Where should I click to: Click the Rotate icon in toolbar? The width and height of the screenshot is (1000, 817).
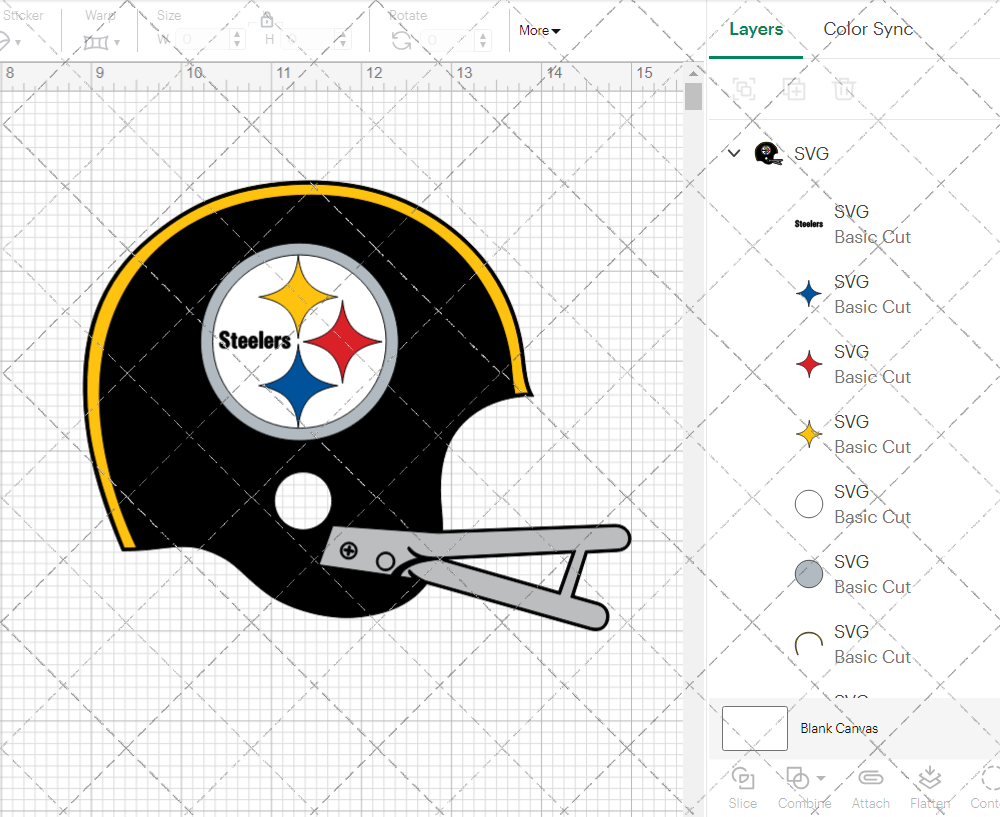pos(401,40)
